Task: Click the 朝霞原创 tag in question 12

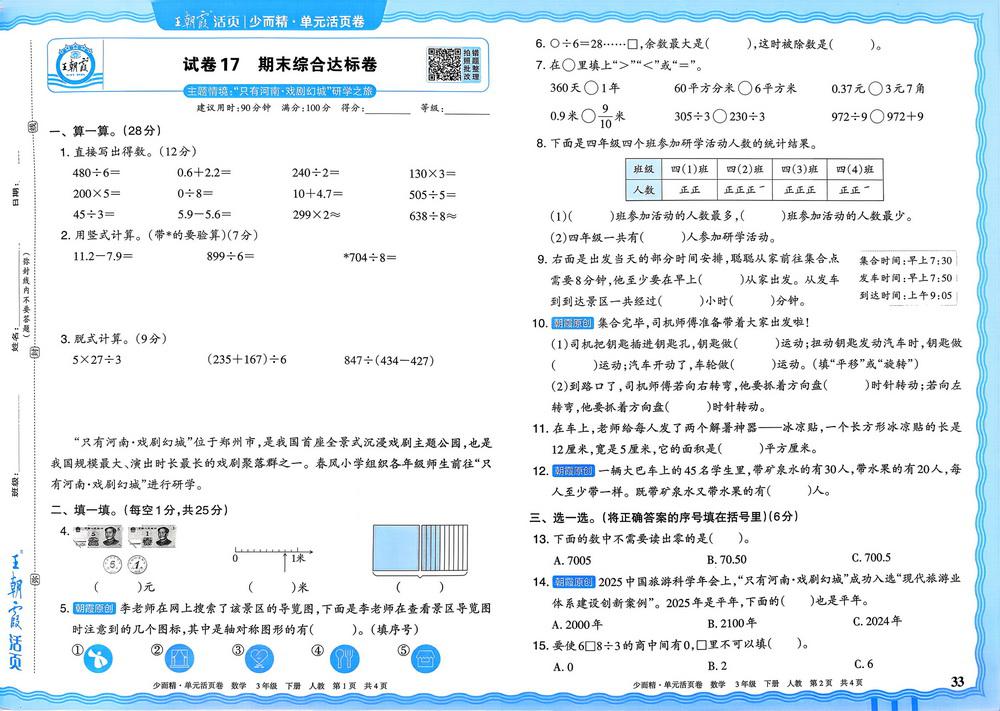Action: pos(572,471)
